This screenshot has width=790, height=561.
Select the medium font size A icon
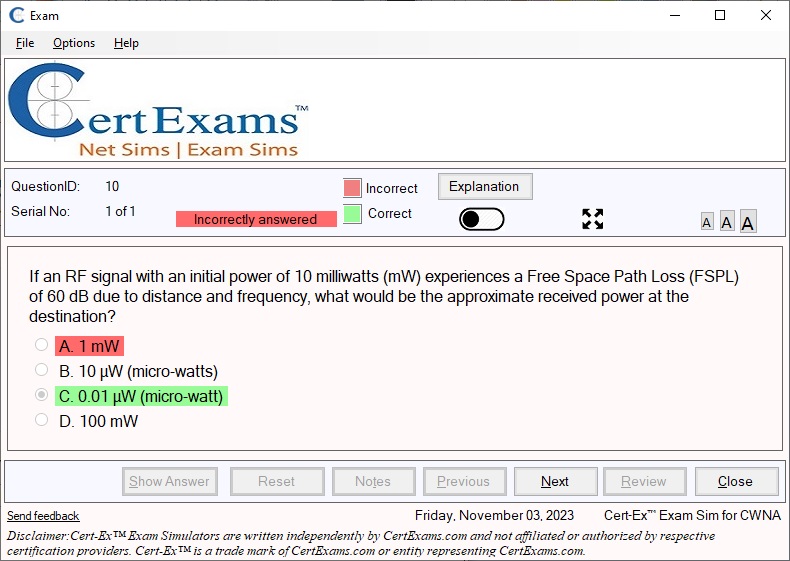[727, 221]
